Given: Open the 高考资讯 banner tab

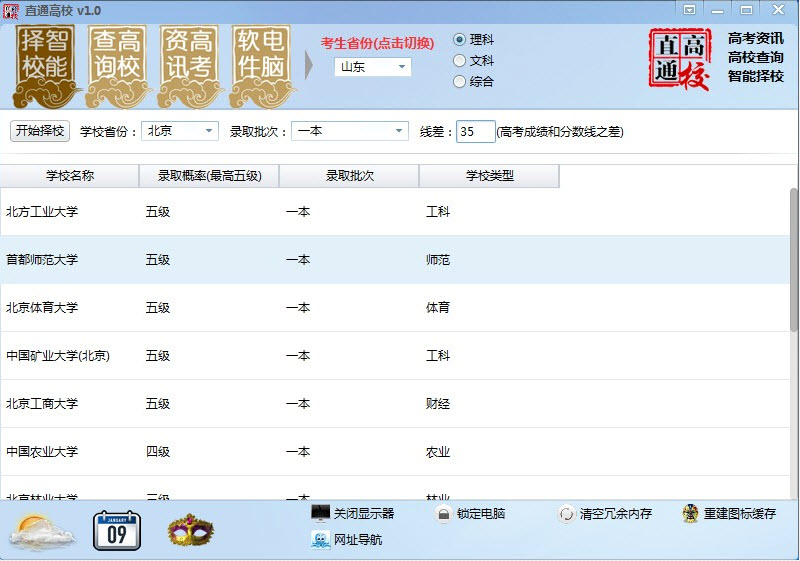Looking at the screenshot, I should pyautogui.click(x=189, y=66).
